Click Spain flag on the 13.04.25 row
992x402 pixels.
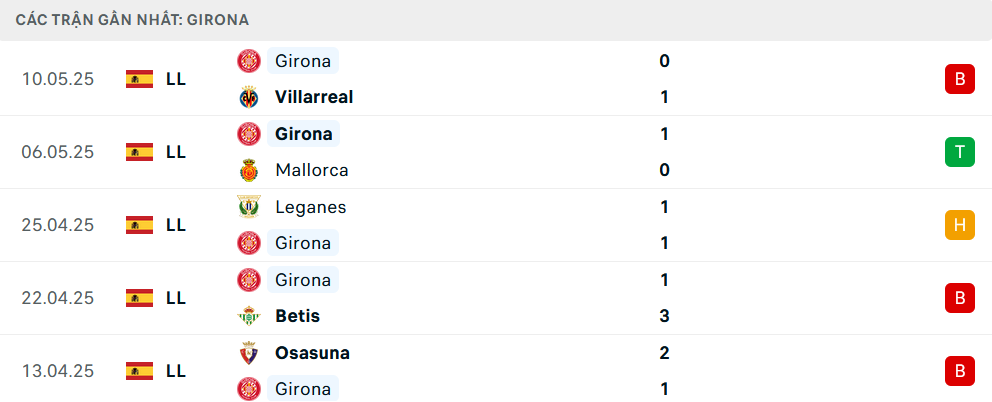pyautogui.click(x=139, y=371)
